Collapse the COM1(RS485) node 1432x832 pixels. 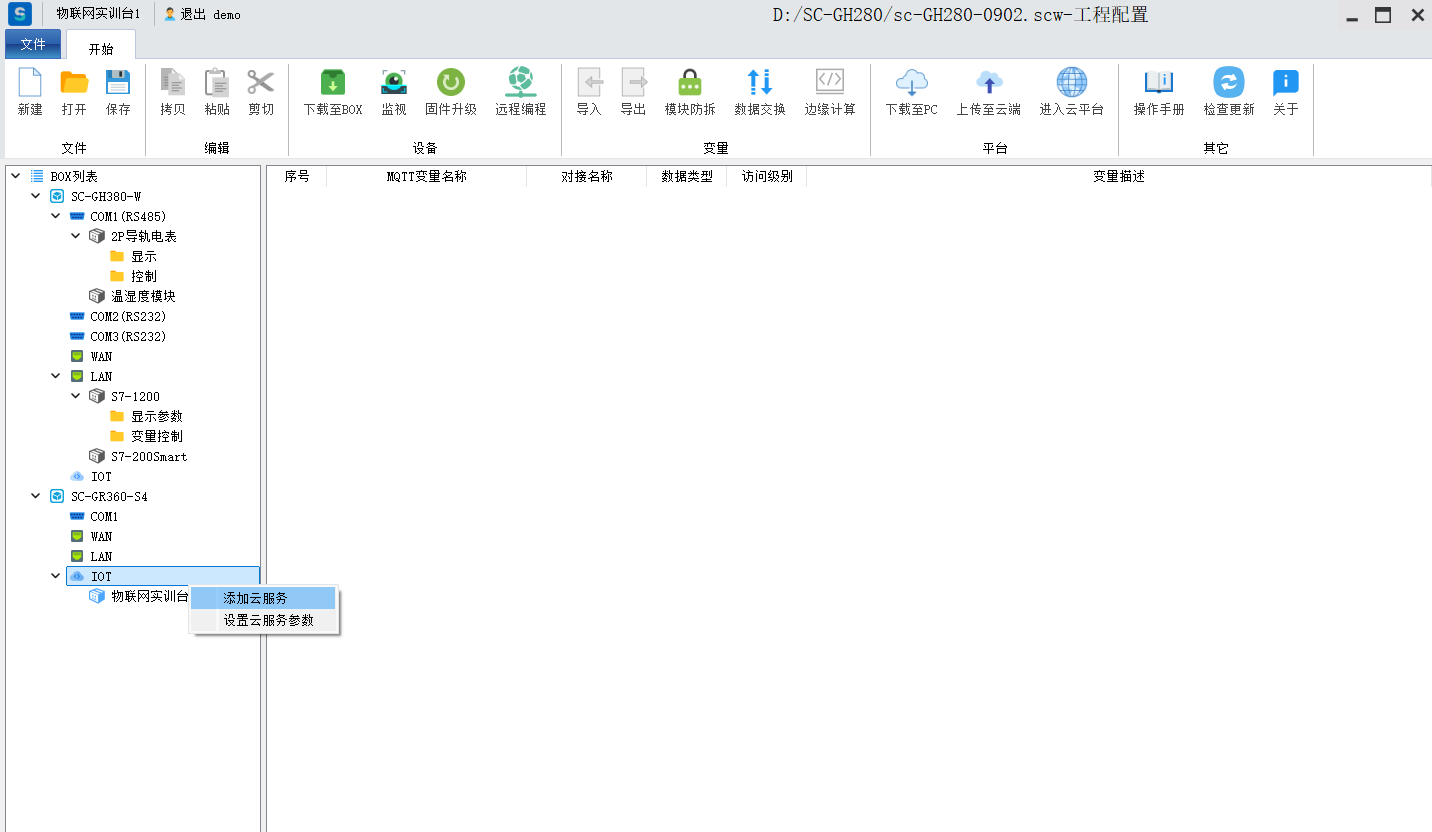pos(56,216)
